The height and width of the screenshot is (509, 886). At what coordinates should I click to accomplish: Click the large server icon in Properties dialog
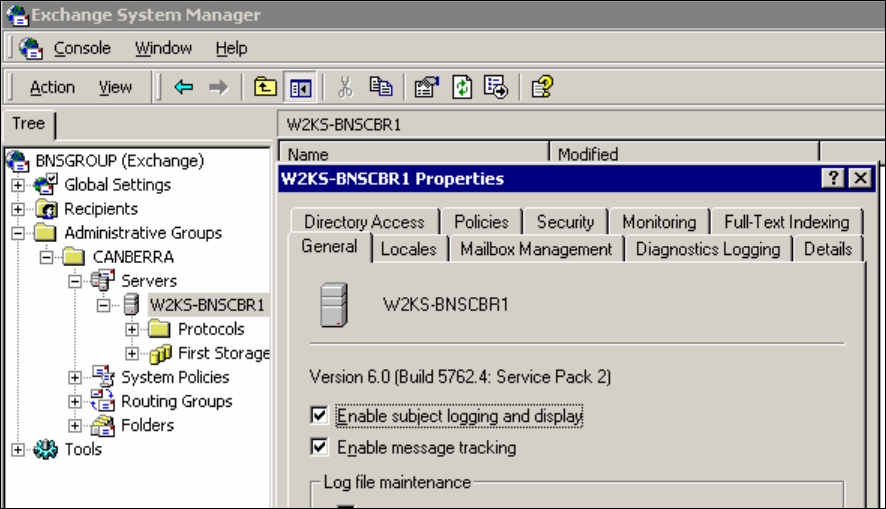click(333, 306)
